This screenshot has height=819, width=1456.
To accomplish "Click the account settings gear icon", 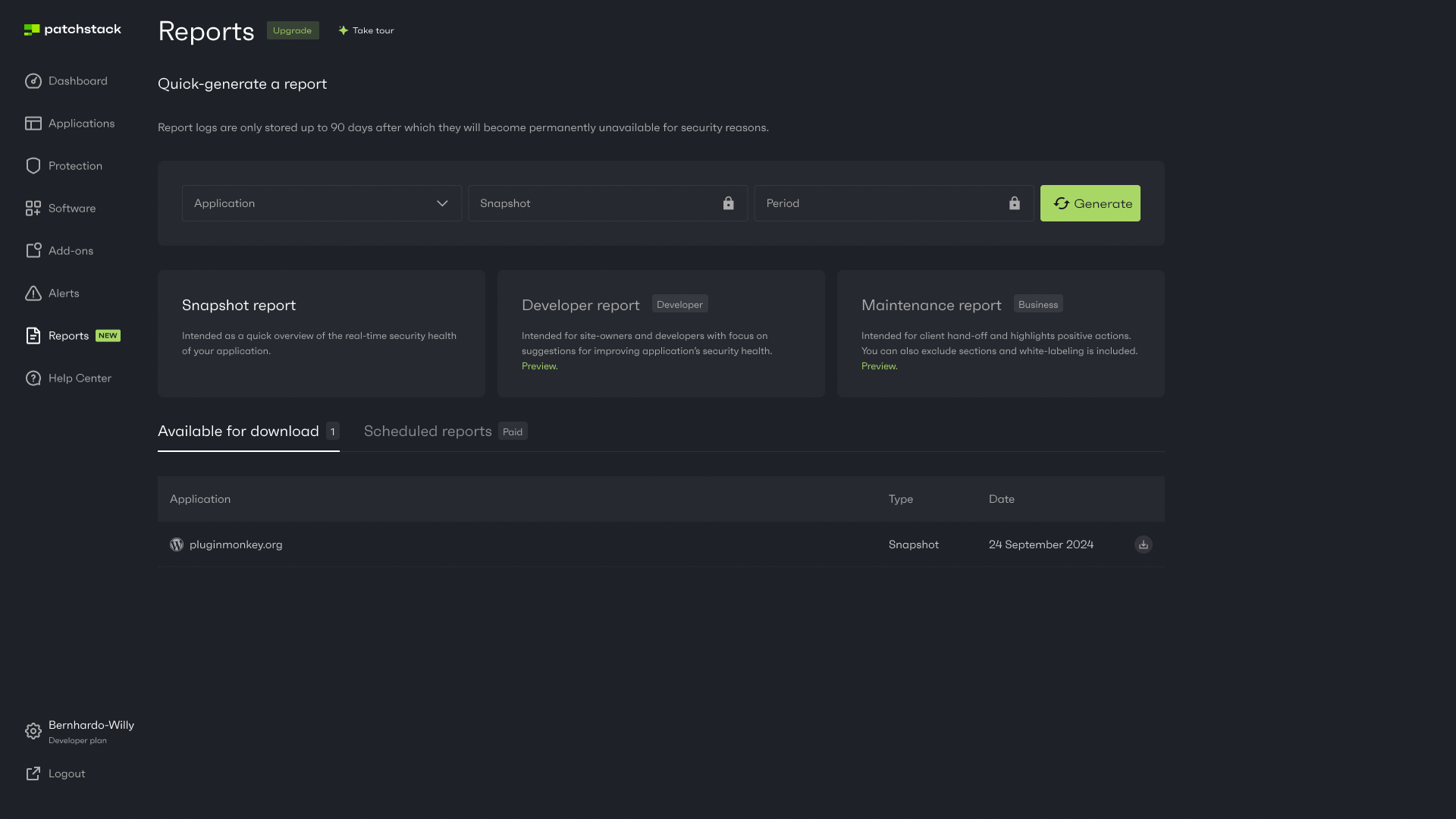I will point(33,731).
